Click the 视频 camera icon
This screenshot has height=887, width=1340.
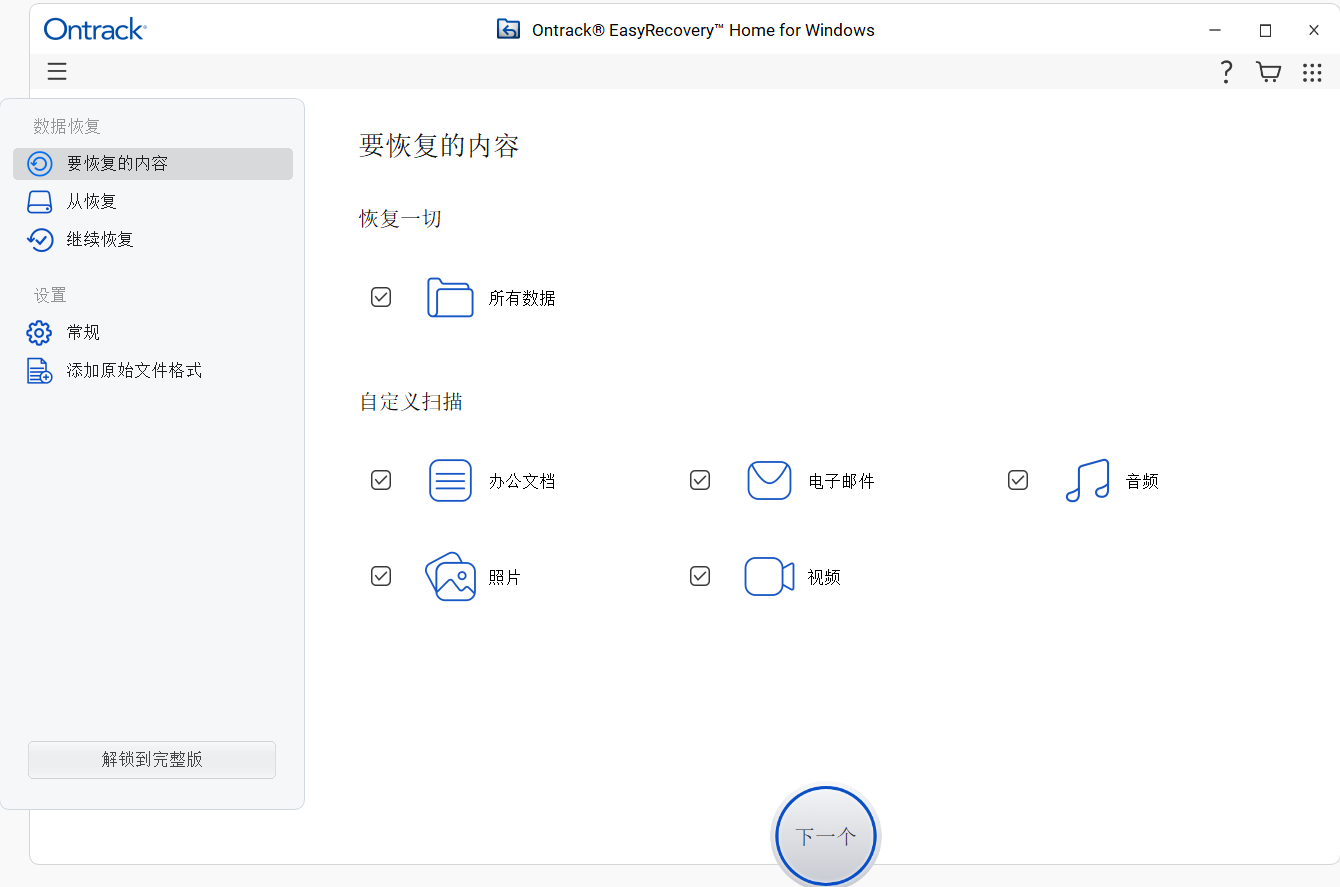pos(769,577)
